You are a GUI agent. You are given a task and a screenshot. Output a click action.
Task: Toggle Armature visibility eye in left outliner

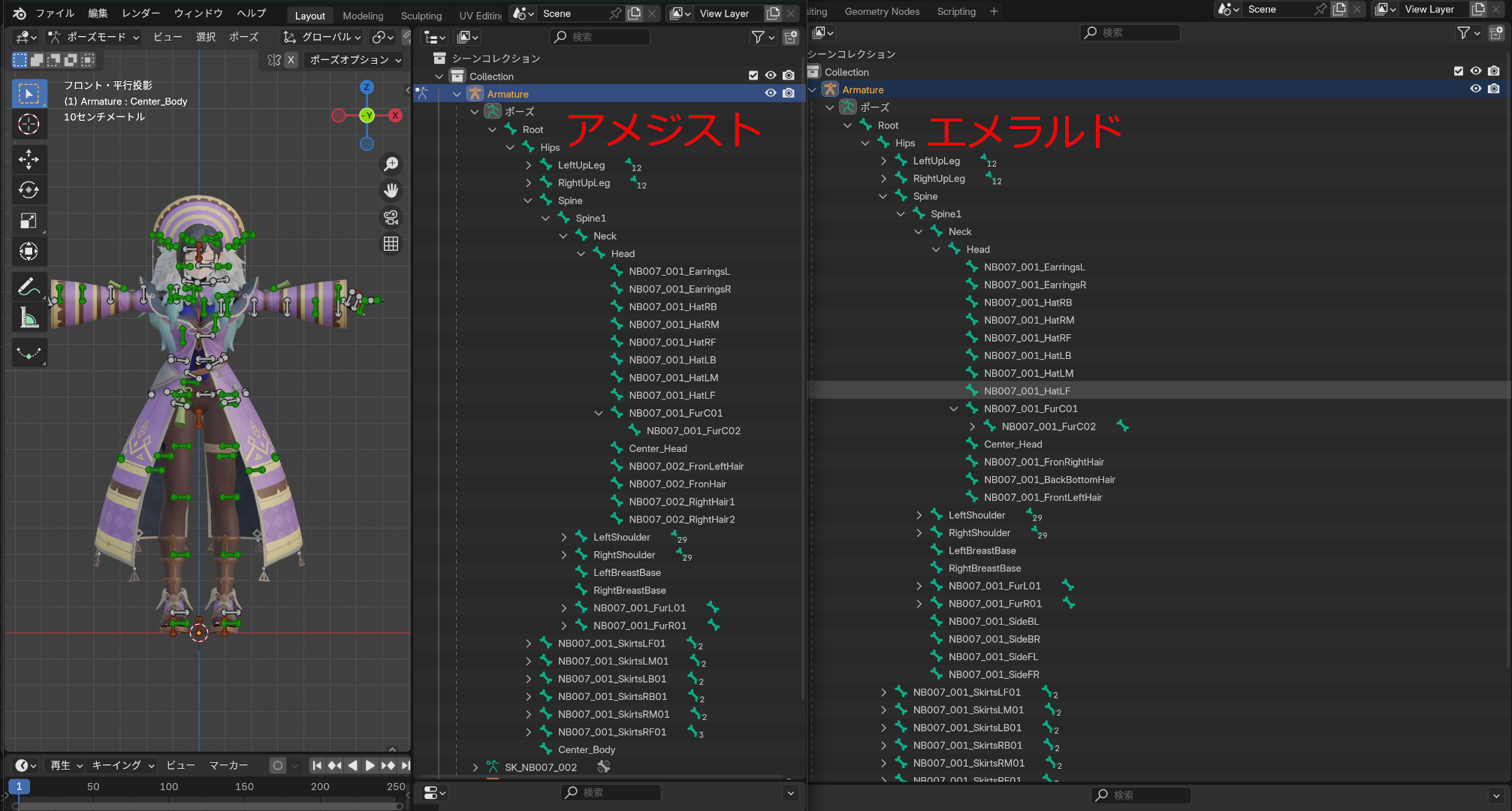coord(770,93)
